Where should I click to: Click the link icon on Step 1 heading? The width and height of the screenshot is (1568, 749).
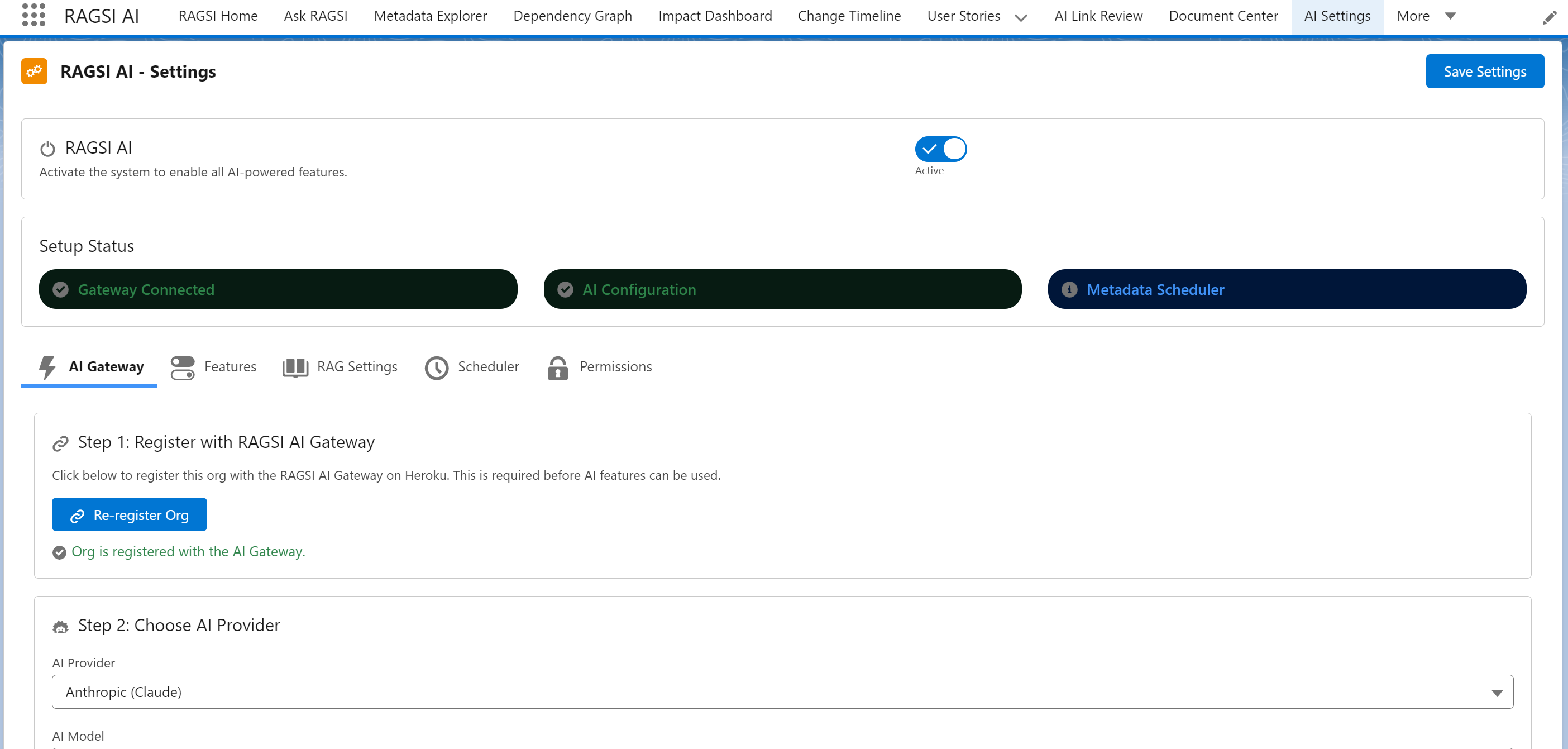tap(61, 443)
